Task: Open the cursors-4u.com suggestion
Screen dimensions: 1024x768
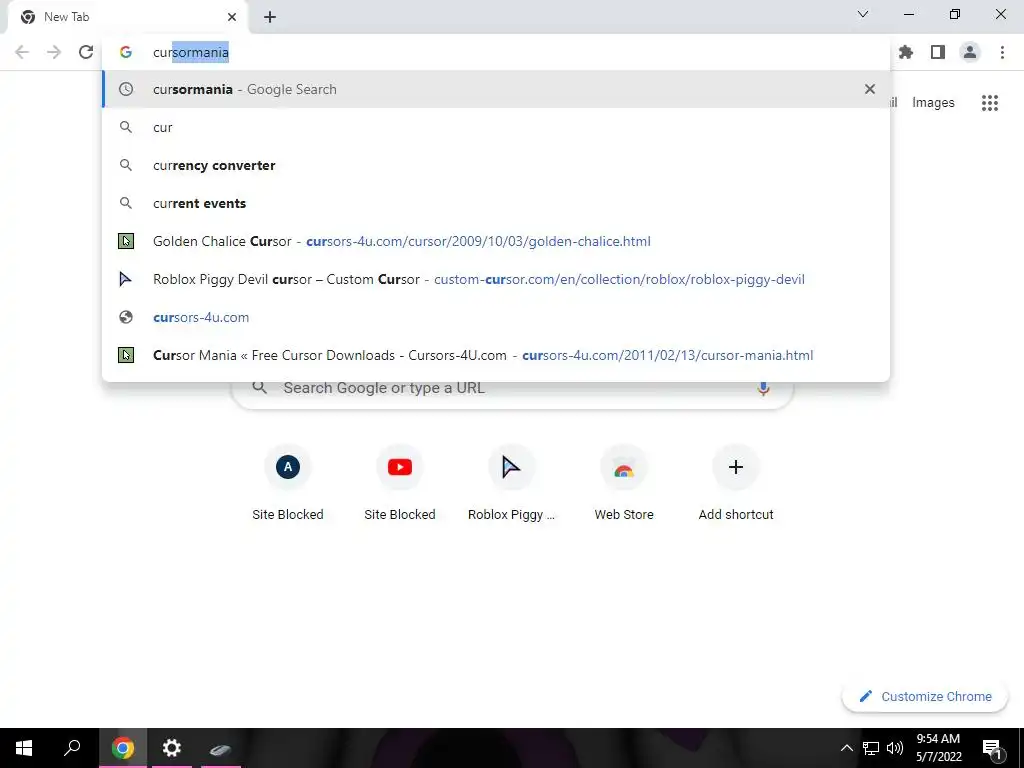Action: point(496,317)
